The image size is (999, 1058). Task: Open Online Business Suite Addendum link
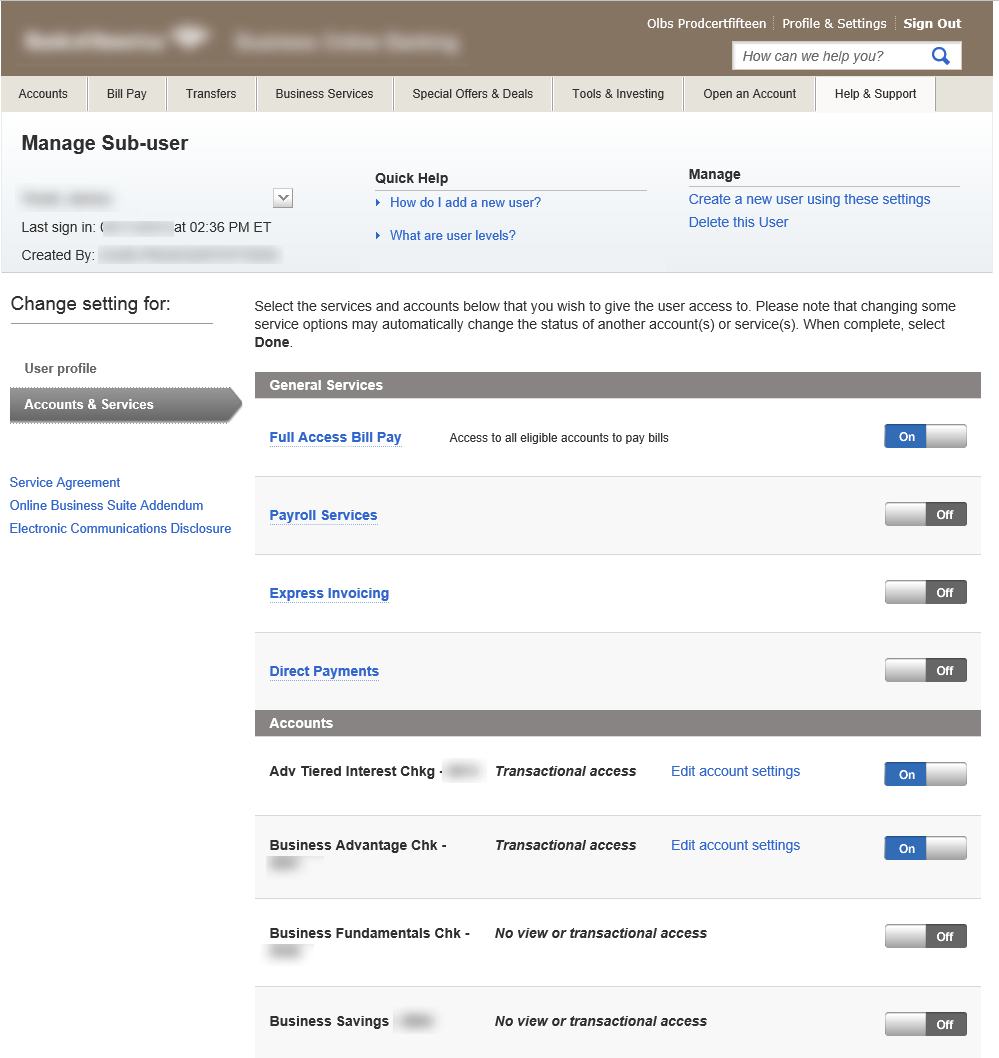point(107,505)
